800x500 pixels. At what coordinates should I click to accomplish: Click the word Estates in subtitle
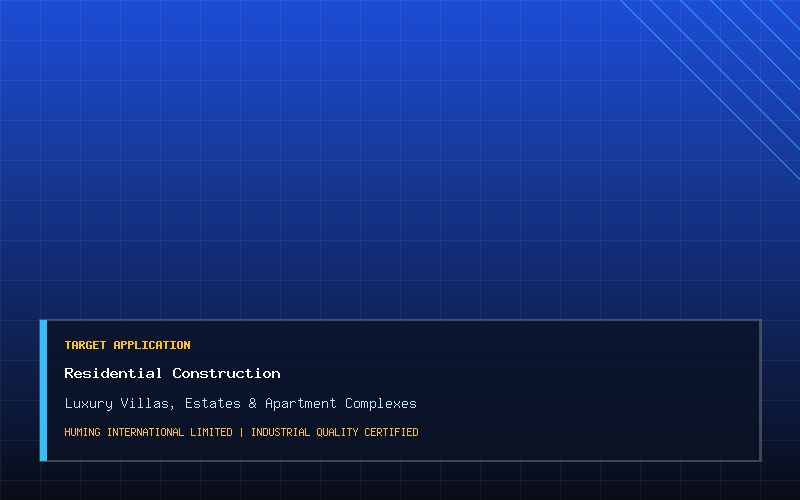tap(213, 404)
